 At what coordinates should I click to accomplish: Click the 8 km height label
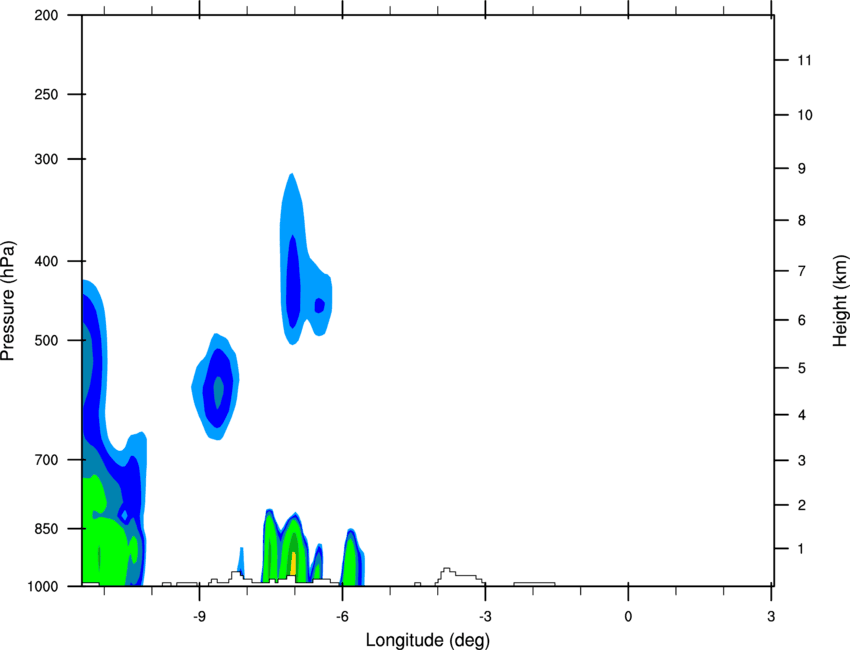tap(802, 221)
